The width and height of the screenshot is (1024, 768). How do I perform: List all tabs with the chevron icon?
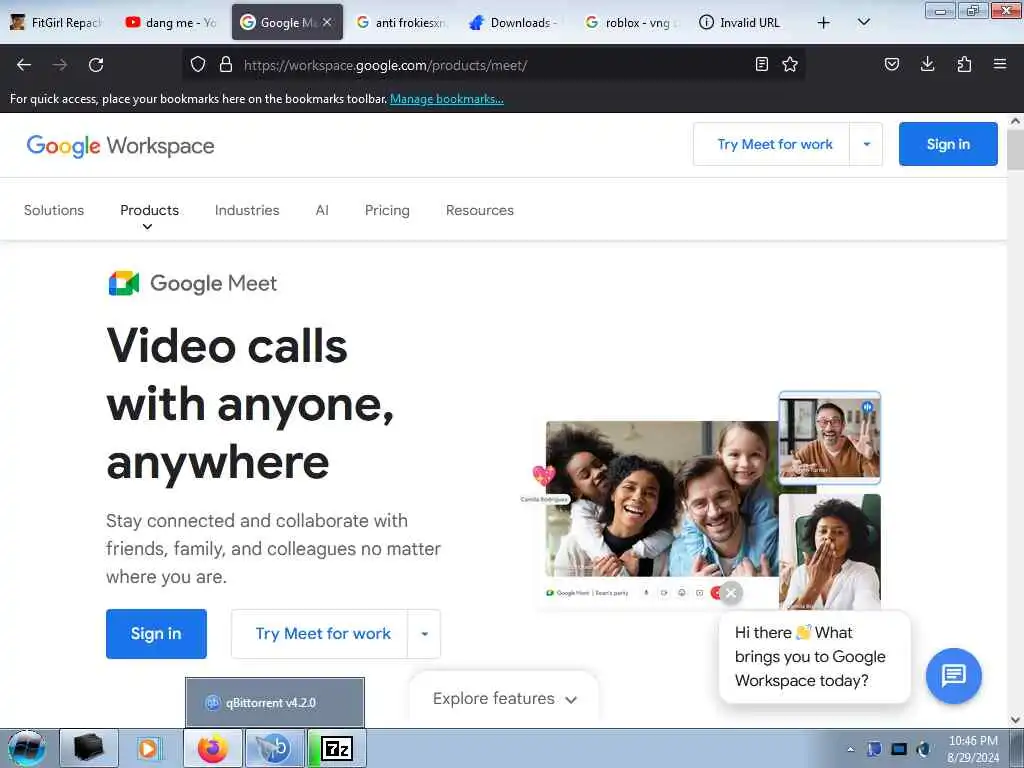tap(863, 22)
